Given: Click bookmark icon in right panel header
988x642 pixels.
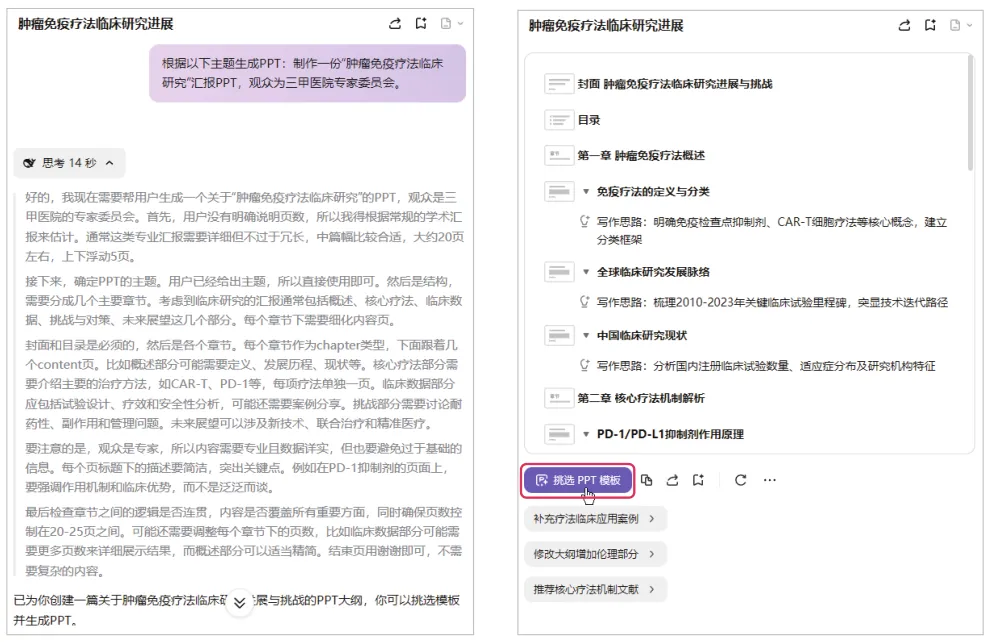Looking at the screenshot, I should [930, 25].
